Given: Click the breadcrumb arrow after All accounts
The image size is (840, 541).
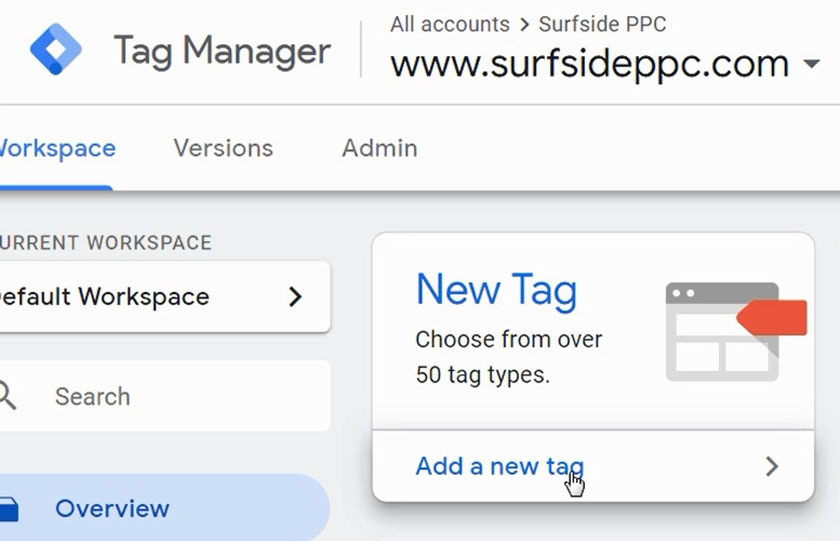Looking at the screenshot, I should coord(527,24).
